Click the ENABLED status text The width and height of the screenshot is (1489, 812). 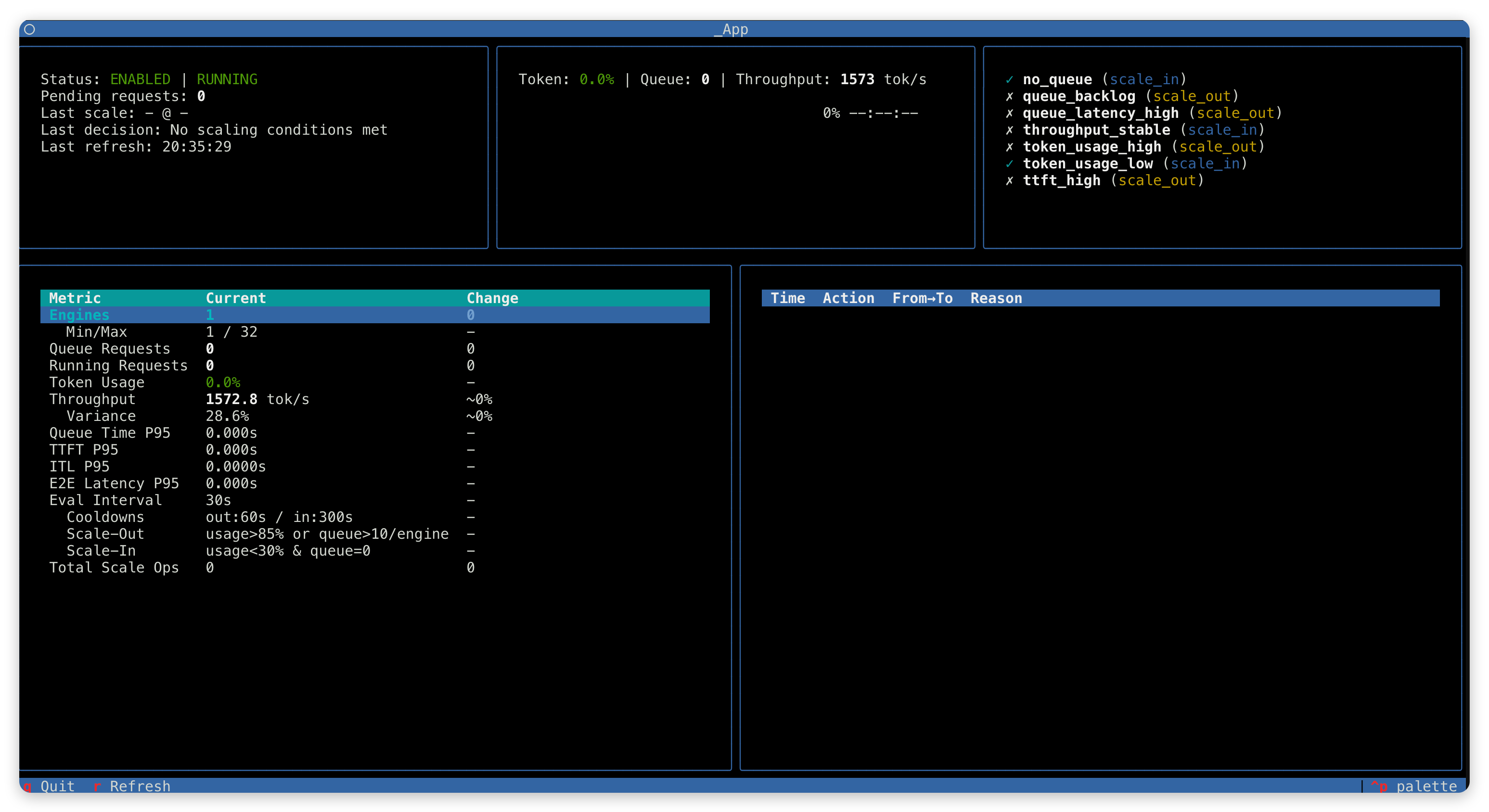140,79
